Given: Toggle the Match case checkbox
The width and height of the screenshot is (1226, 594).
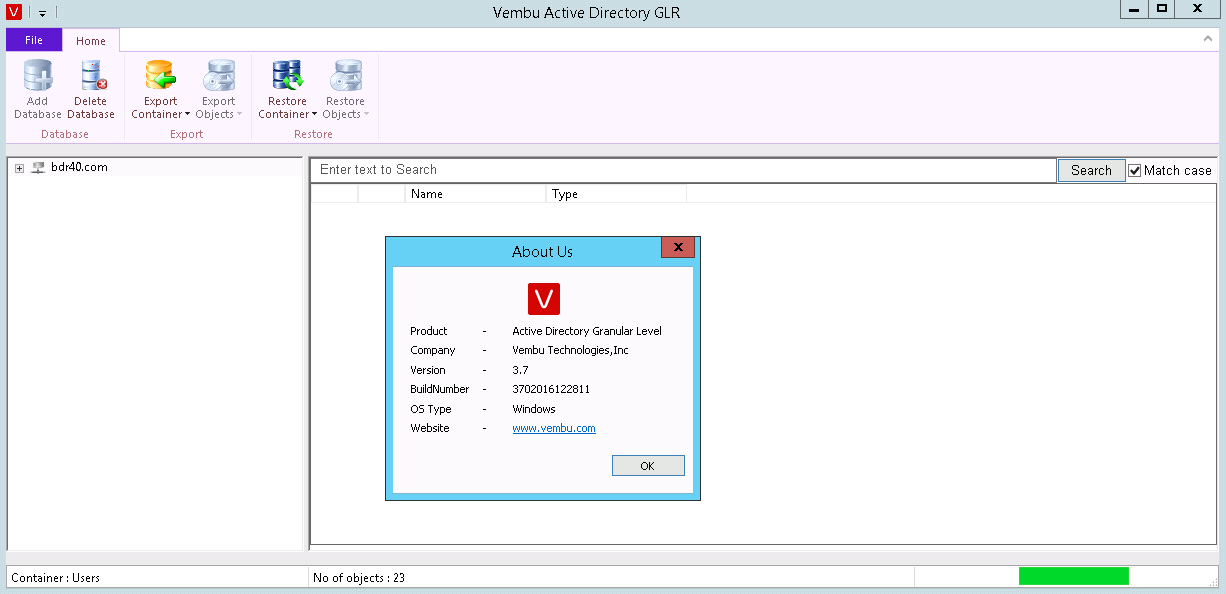Looking at the screenshot, I should pyautogui.click(x=1135, y=170).
